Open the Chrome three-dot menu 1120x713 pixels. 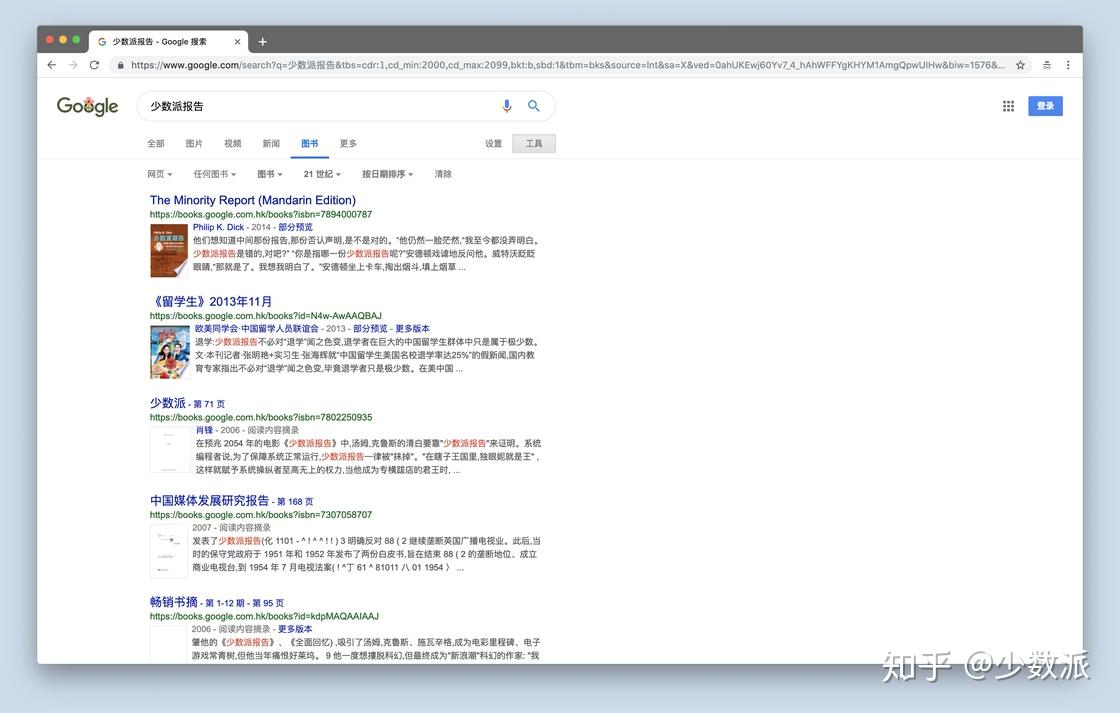pyautogui.click(x=1068, y=65)
